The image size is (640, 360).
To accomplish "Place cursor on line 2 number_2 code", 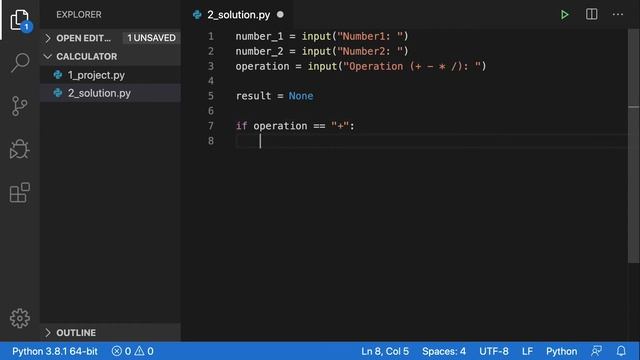I will [322, 51].
